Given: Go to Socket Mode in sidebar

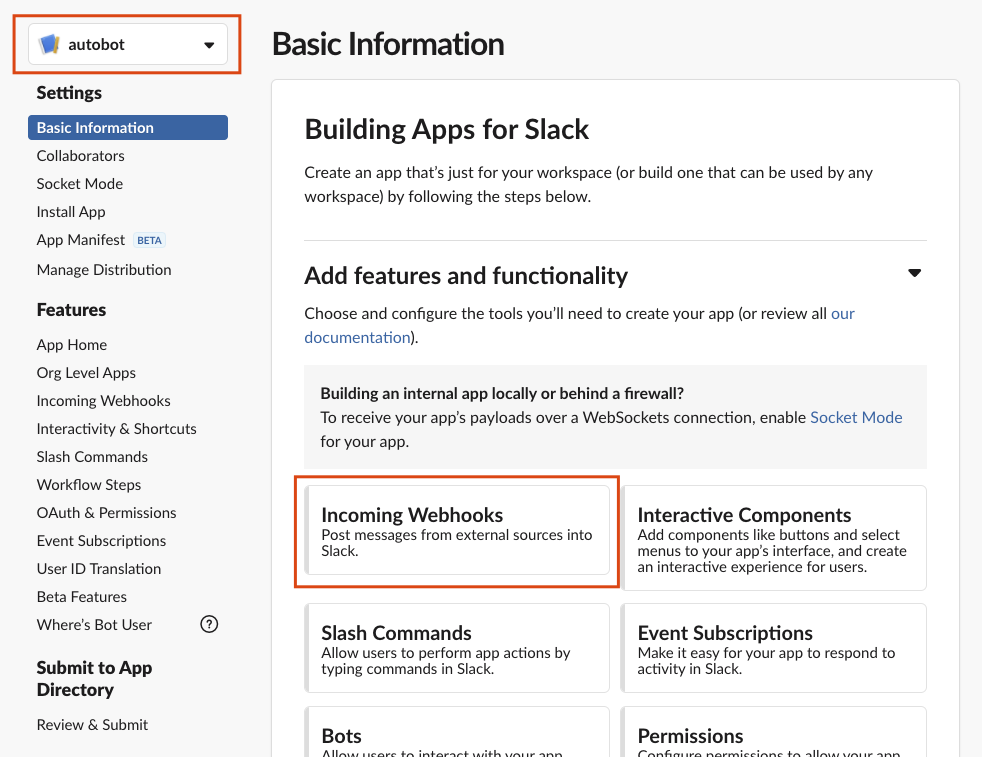Looking at the screenshot, I should tap(80, 184).
